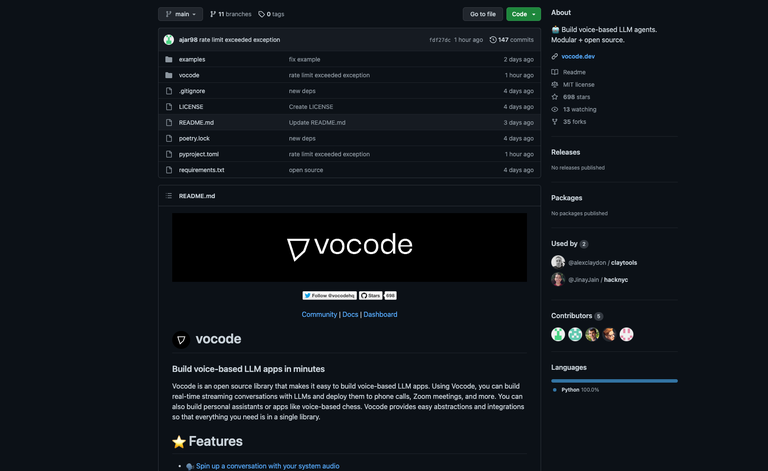This screenshot has height=471, width=768.
Task: Click the blue Python language bar
Action: (614, 380)
